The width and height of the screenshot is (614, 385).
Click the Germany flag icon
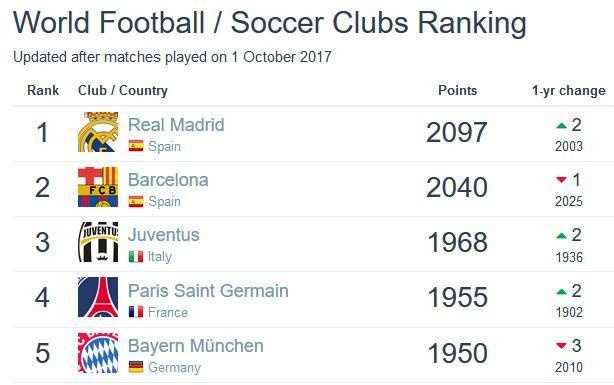[x=136, y=367]
